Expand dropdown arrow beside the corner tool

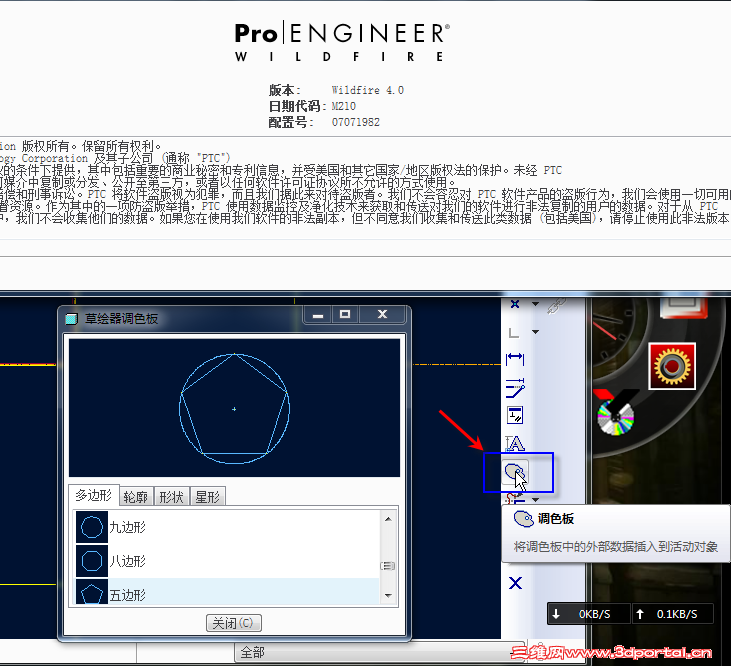(535, 332)
